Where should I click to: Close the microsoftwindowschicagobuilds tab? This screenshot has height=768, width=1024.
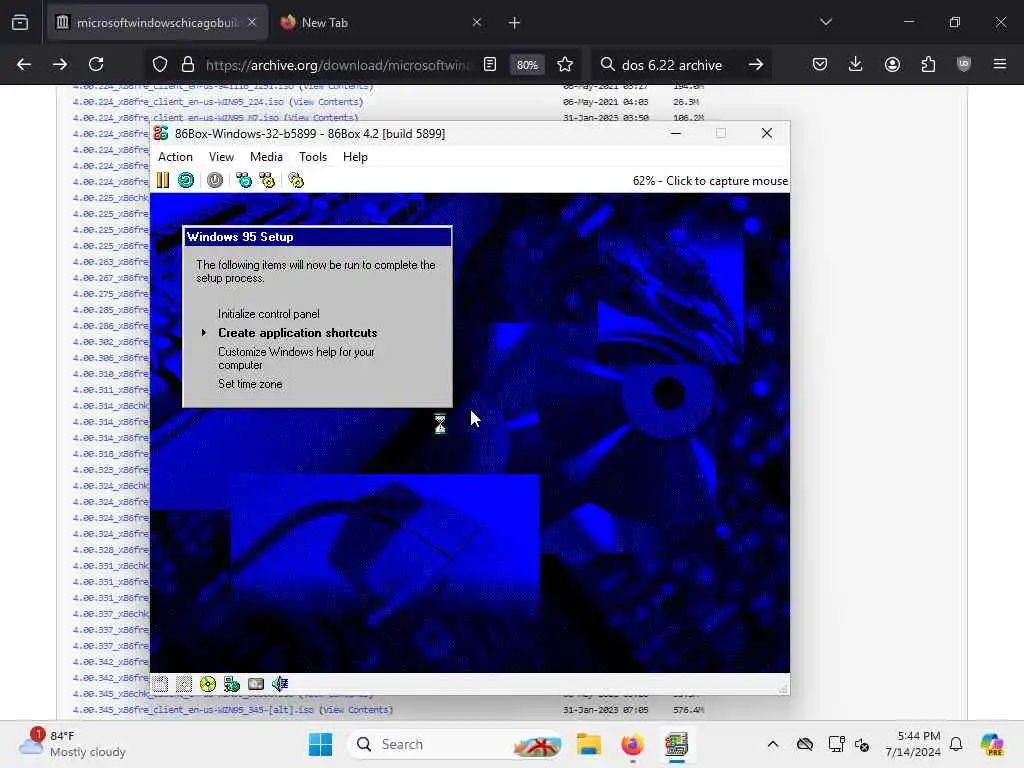point(252,23)
